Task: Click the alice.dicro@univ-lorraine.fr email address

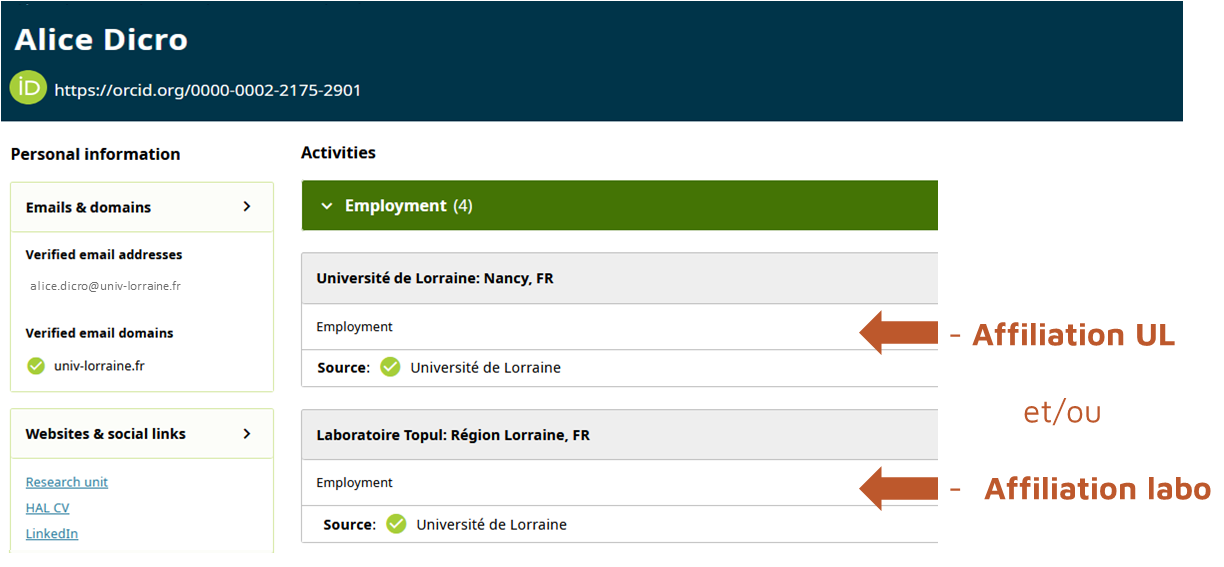Action: click(x=105, y=286)
